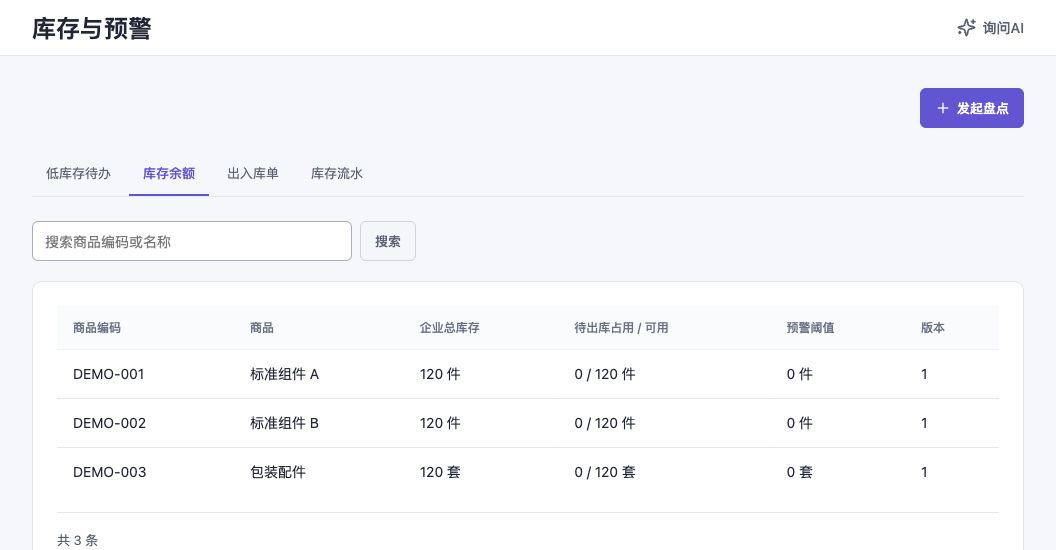1056x550 pixels.
Task: Click 0 / 120 套 in DEMO-003 row
Action: coord(605,473)
